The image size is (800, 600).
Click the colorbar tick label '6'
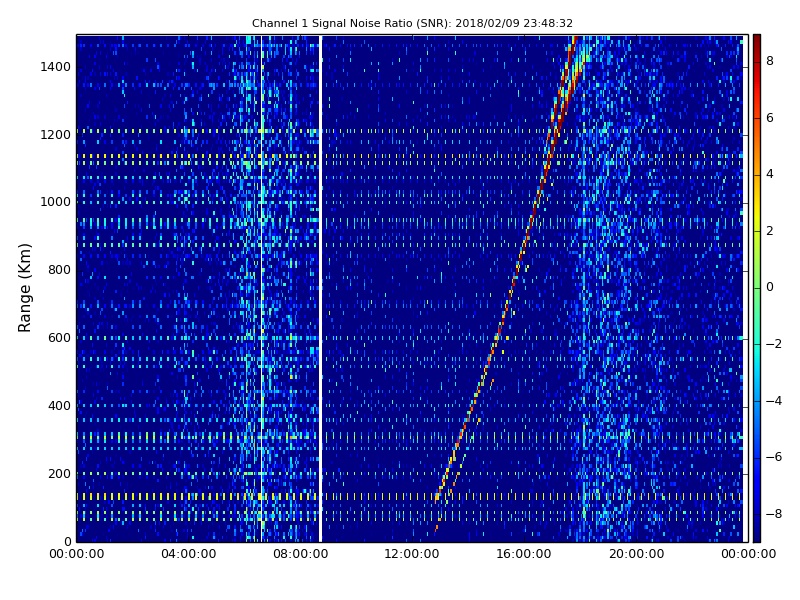pos(769,118)
